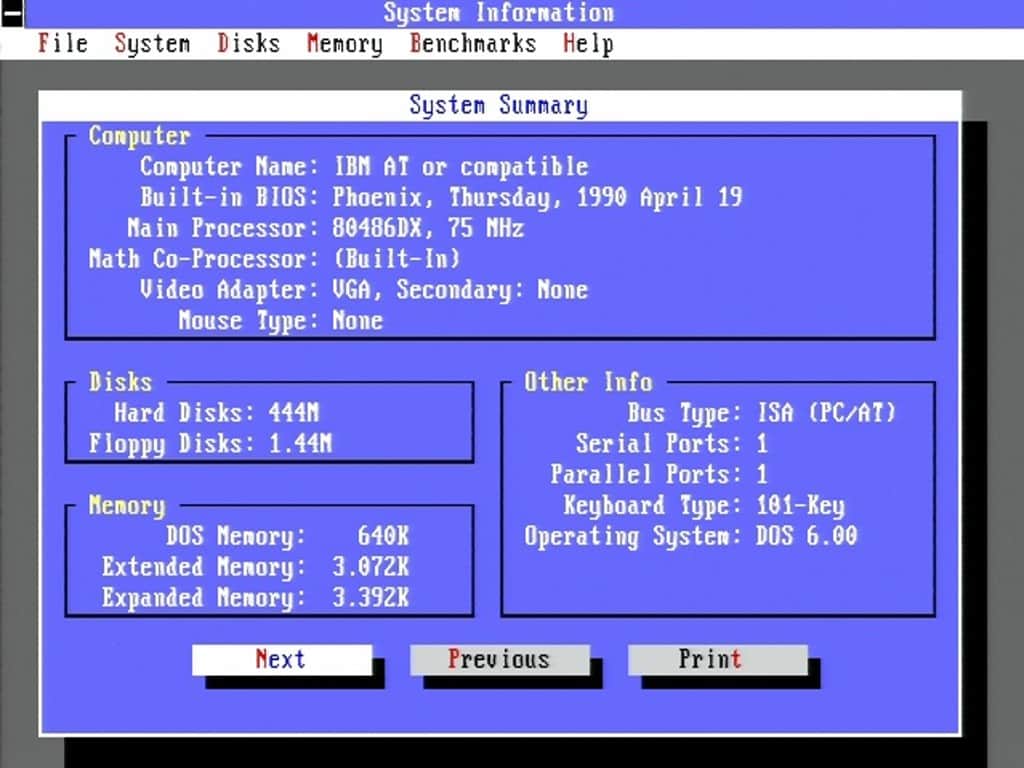
Task: Click the Floppy Disks '1.44M' value
Action: 300,443
